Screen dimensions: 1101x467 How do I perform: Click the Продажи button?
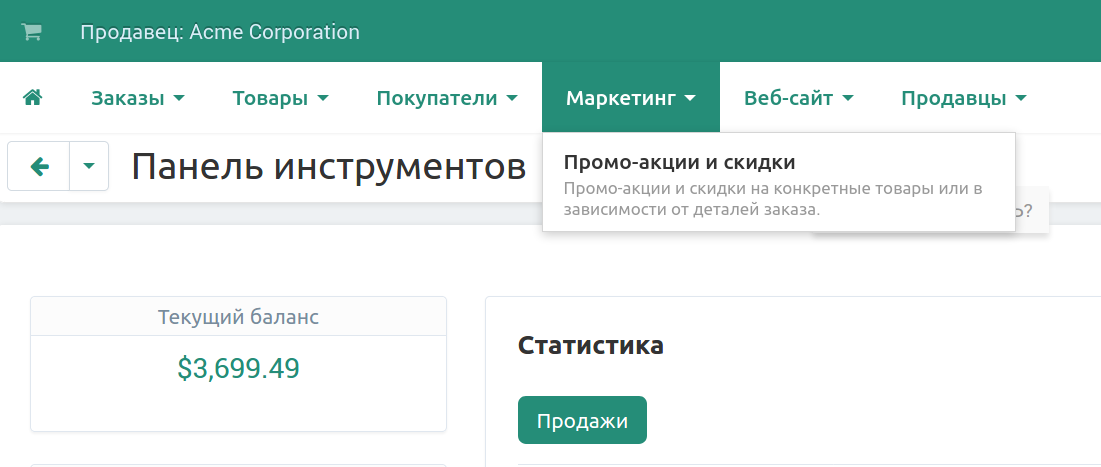tap(582, 421)
